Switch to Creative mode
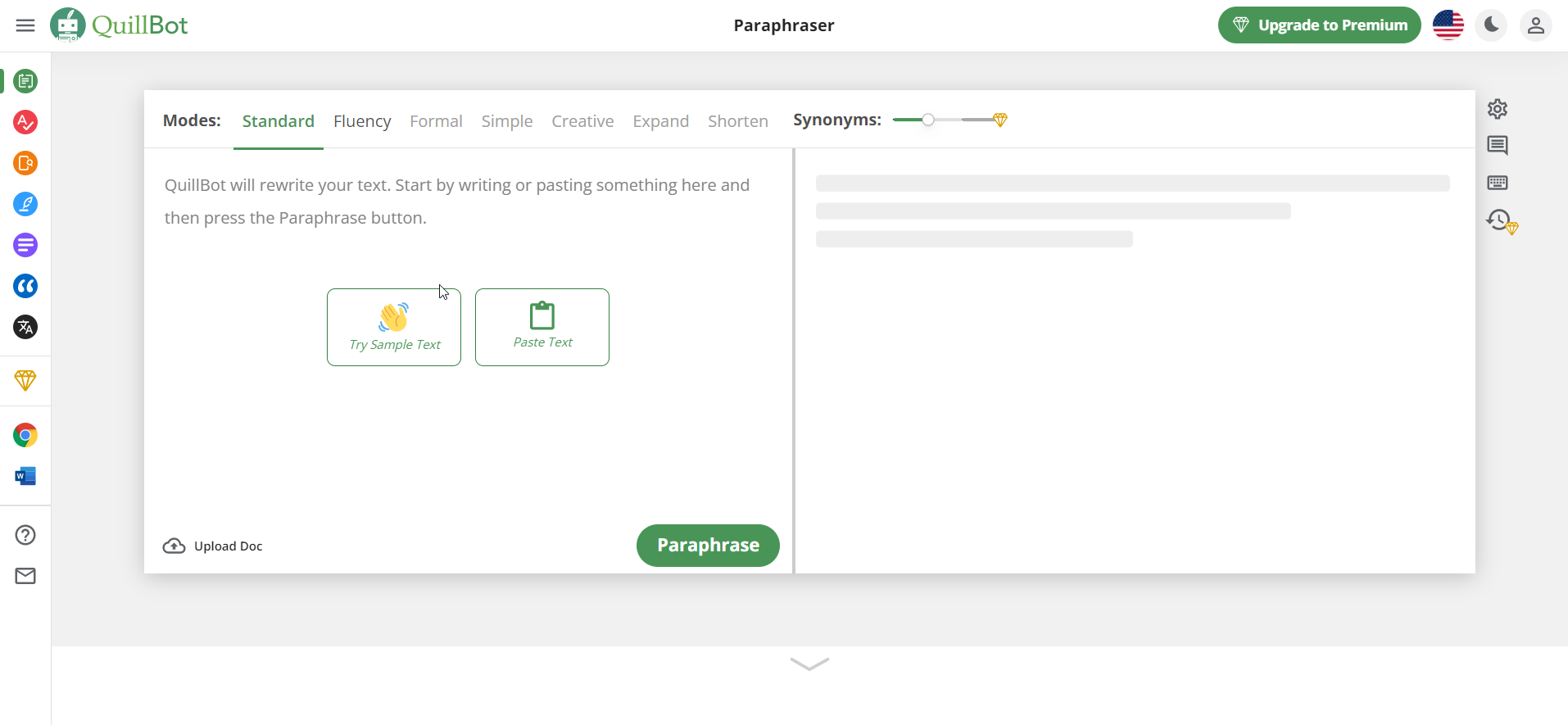1568x725 pixels. pos(582,121)
